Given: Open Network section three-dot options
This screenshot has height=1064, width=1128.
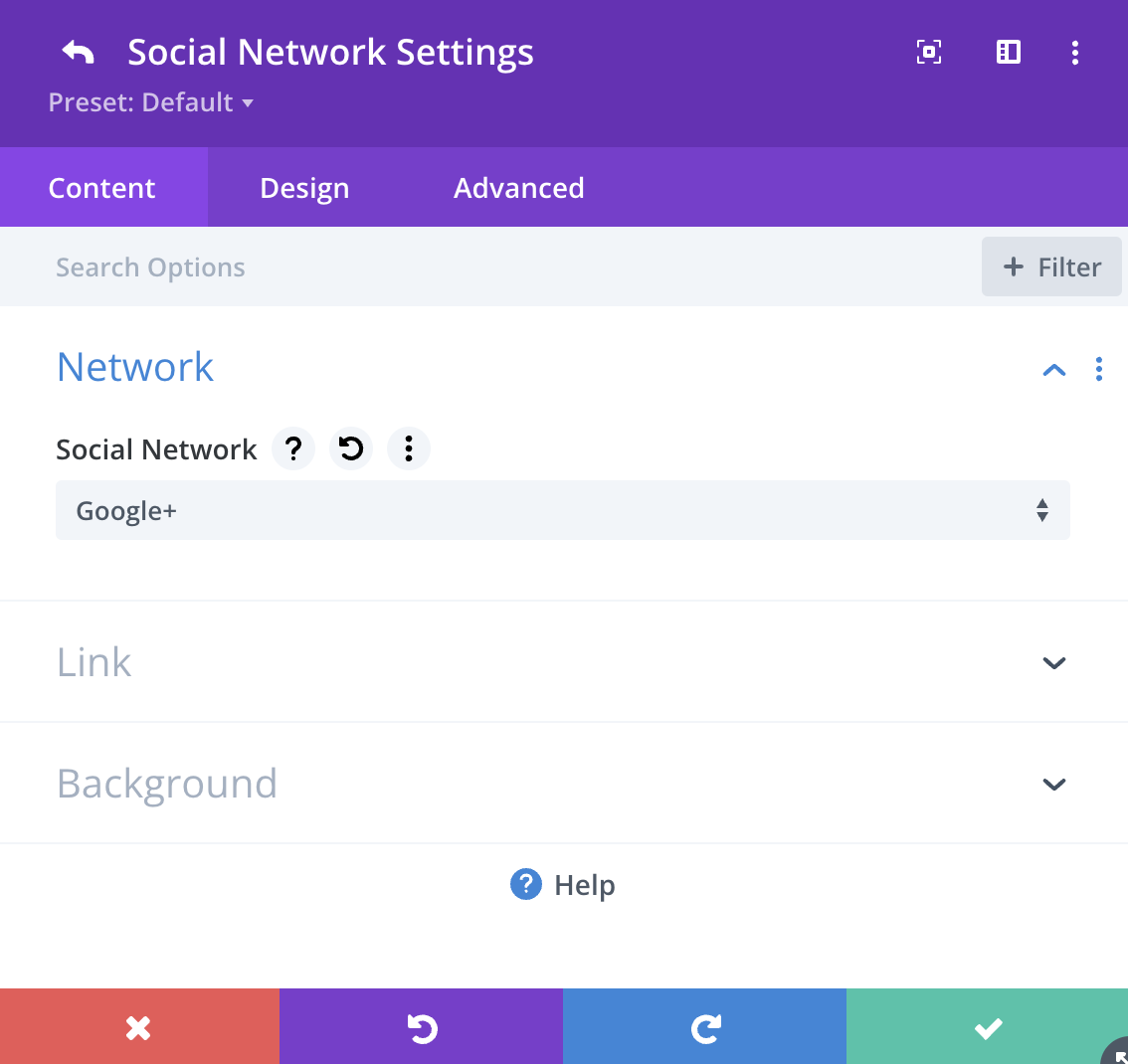Looking at the screenshot, I should tap(1098, 369).
